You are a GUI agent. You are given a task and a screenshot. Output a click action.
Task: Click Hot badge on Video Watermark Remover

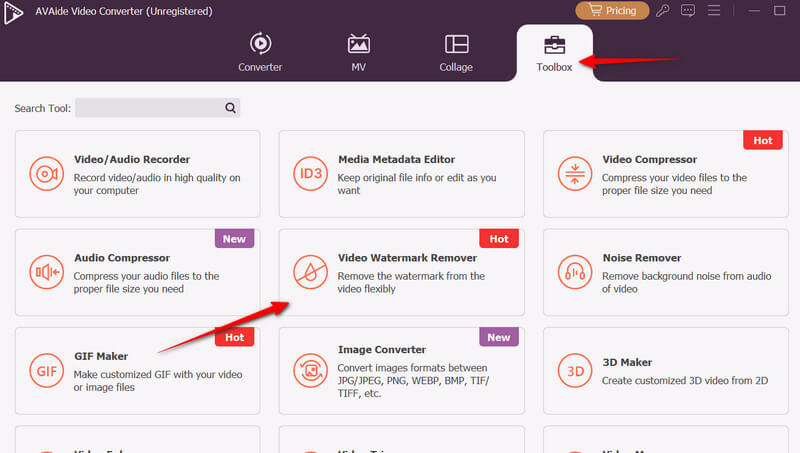point(499,238)
